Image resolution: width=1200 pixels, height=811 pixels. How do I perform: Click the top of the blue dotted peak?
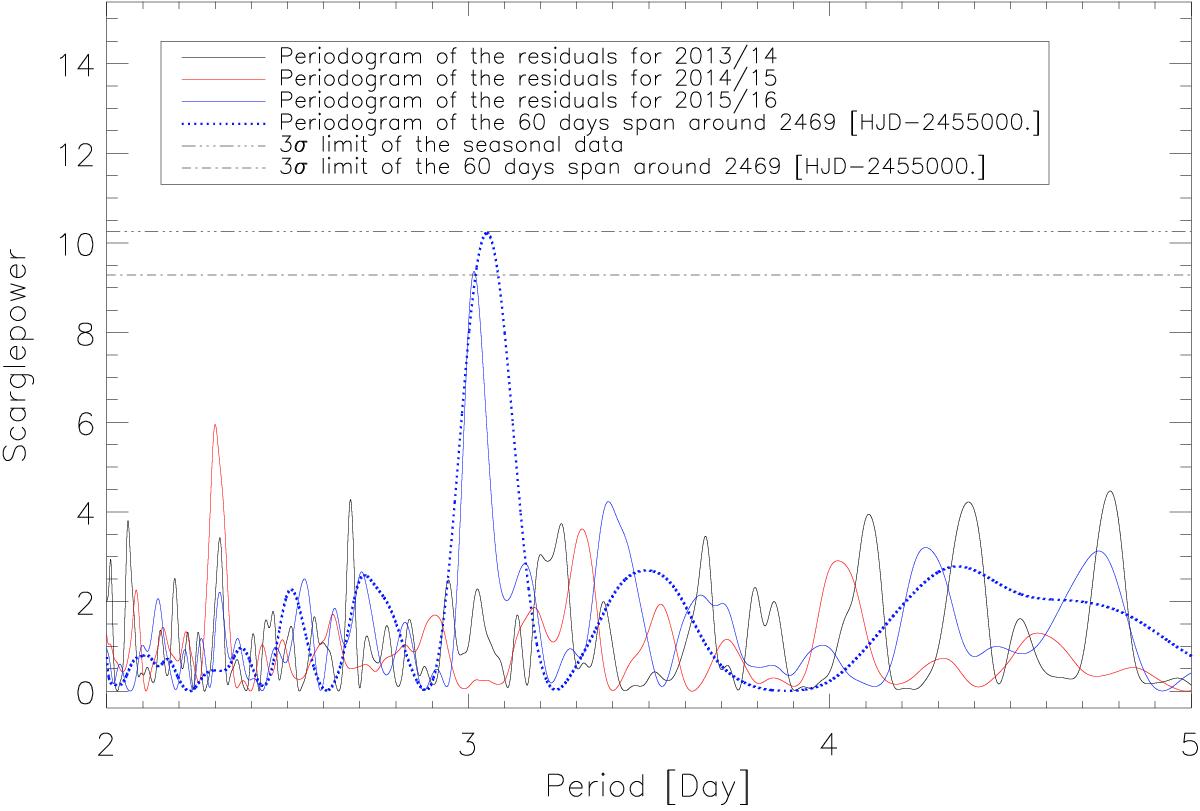(x=487, y=232)
